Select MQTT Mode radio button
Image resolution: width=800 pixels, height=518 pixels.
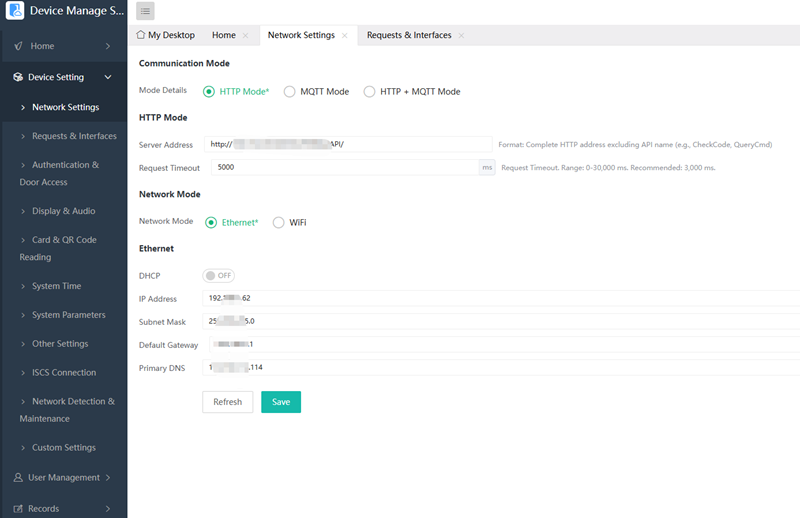click(289, 91)
